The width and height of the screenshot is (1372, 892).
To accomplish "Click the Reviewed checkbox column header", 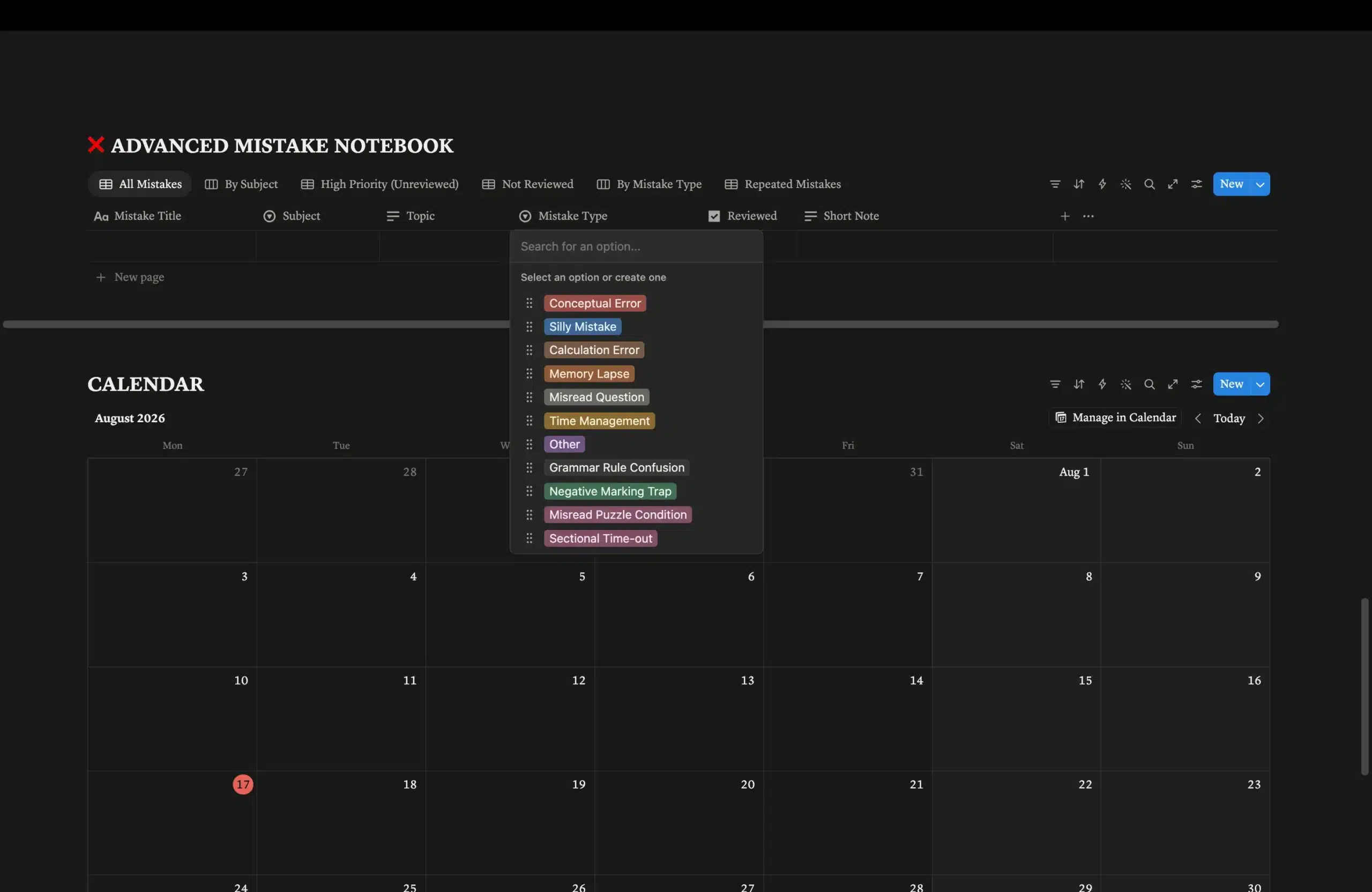I will coord(742,216).
